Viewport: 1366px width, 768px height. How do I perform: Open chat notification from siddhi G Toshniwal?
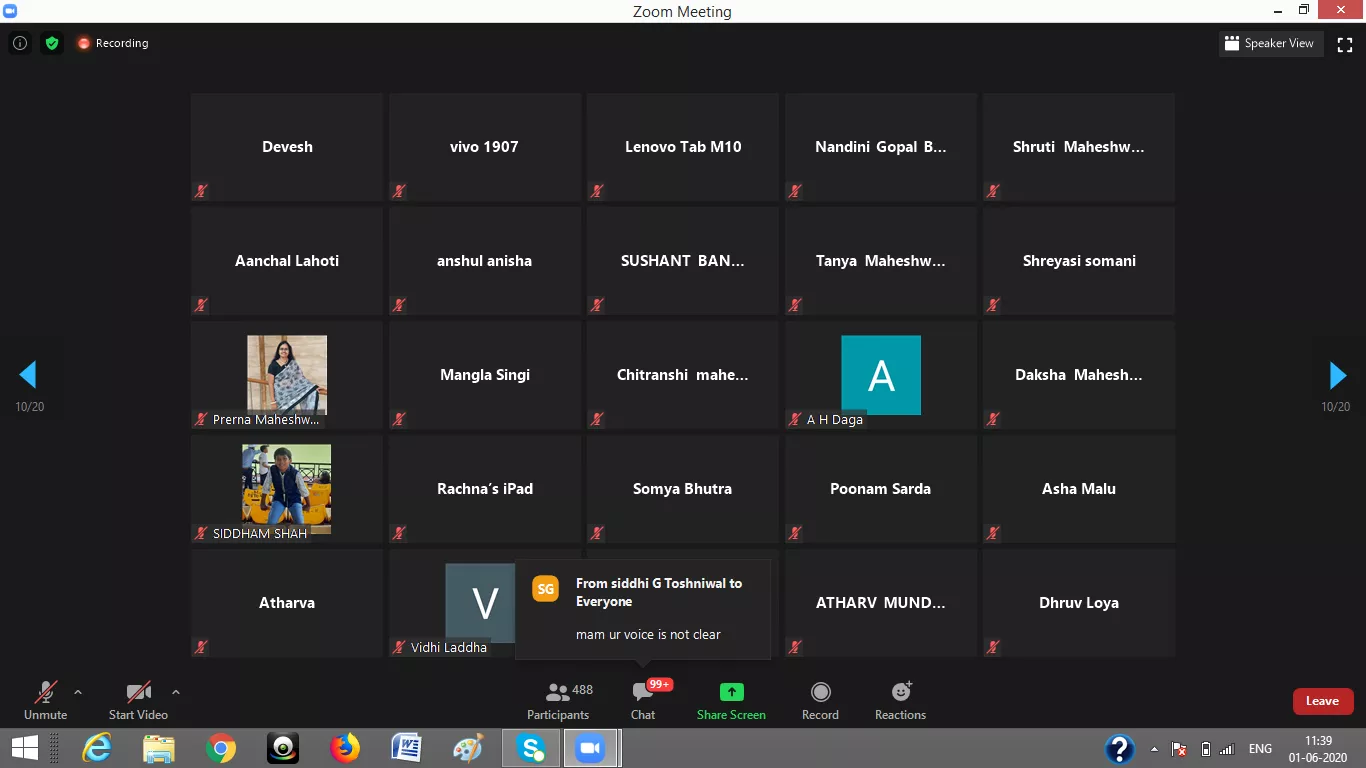coord(643,608)
